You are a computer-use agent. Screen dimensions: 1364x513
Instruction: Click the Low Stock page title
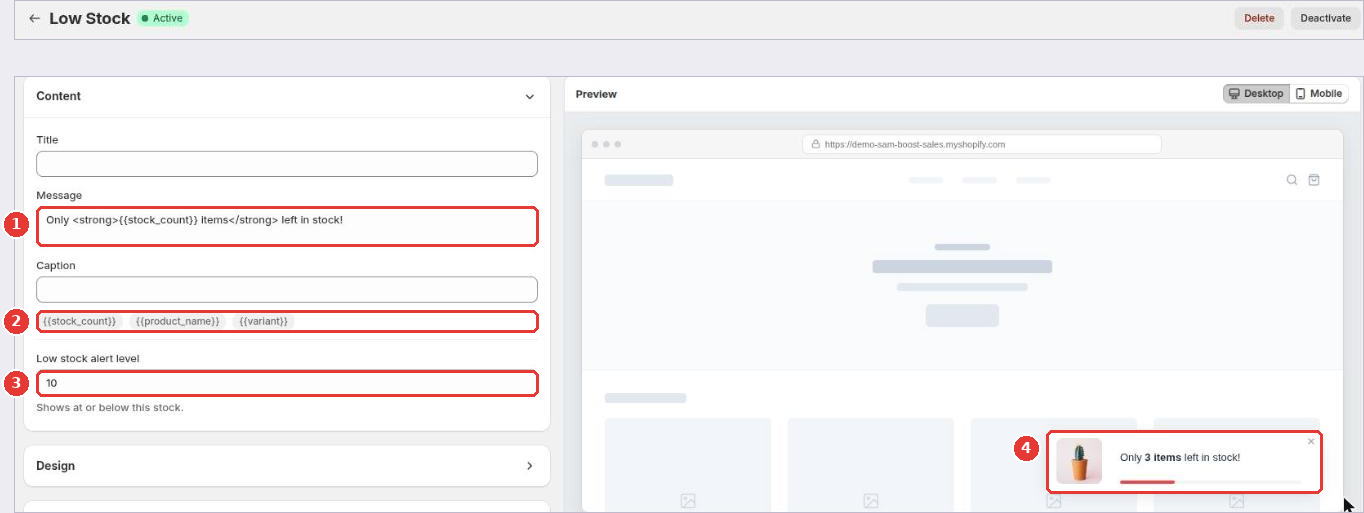point(90,18)
